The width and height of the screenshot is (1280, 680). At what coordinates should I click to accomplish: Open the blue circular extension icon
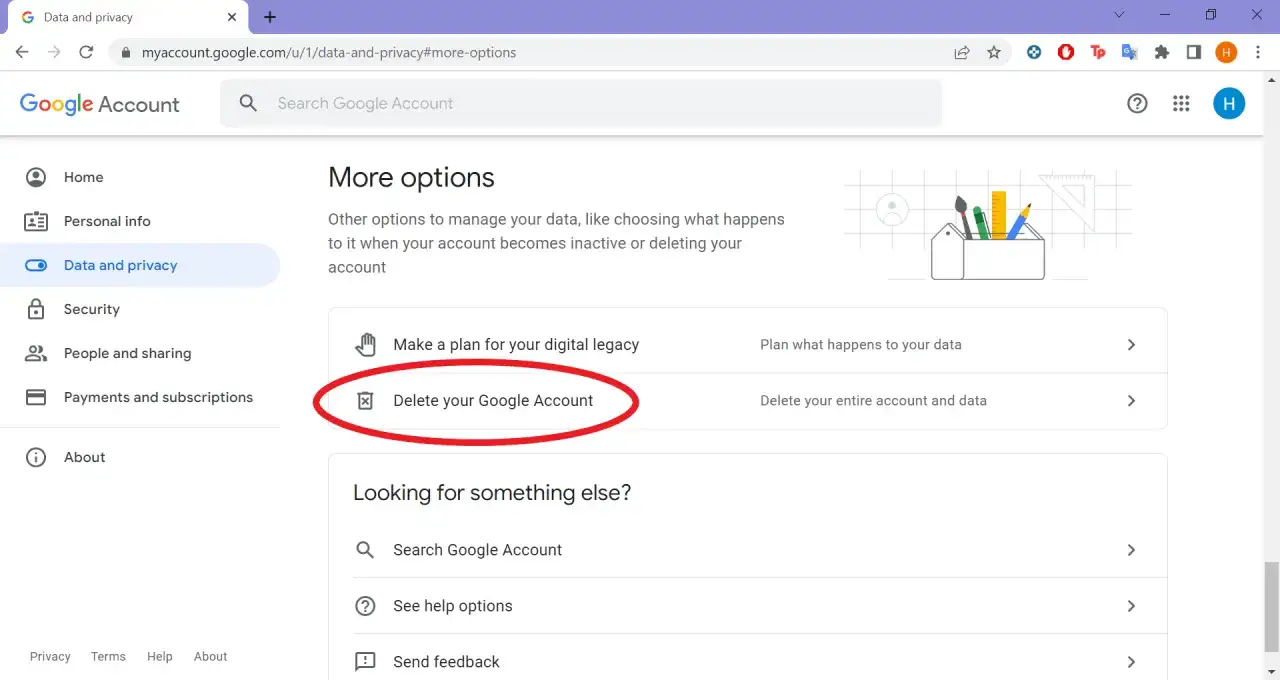click(1034, 52)
